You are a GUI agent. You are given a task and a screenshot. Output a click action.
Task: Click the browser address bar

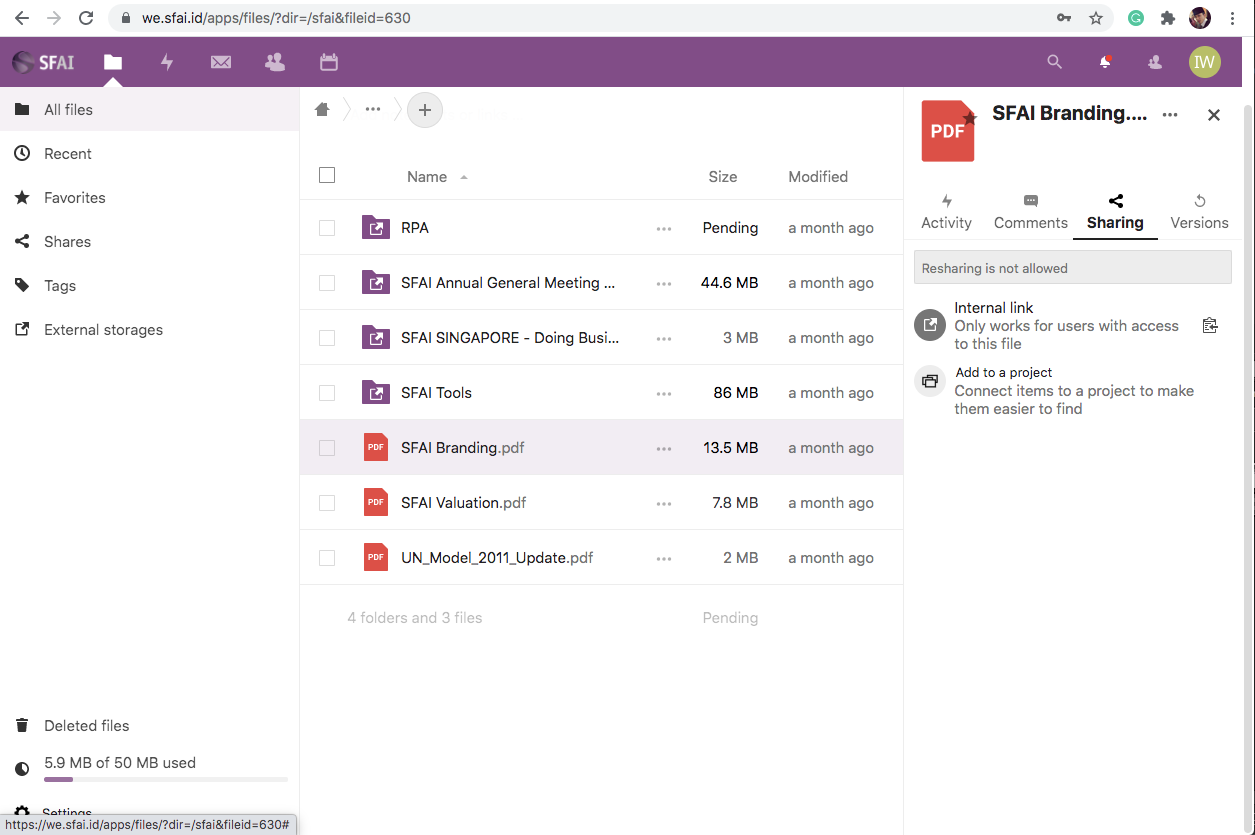click(x=580, y=18)
